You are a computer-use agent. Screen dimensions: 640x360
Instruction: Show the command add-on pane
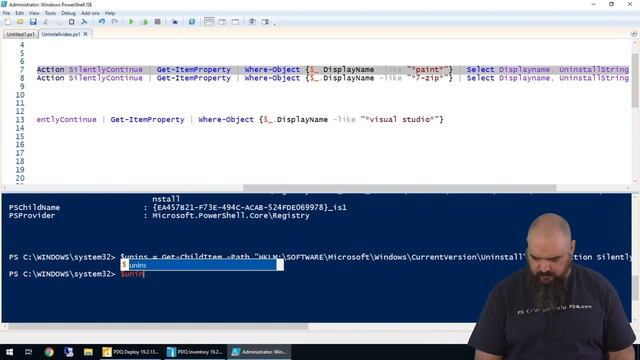[265, 22]
